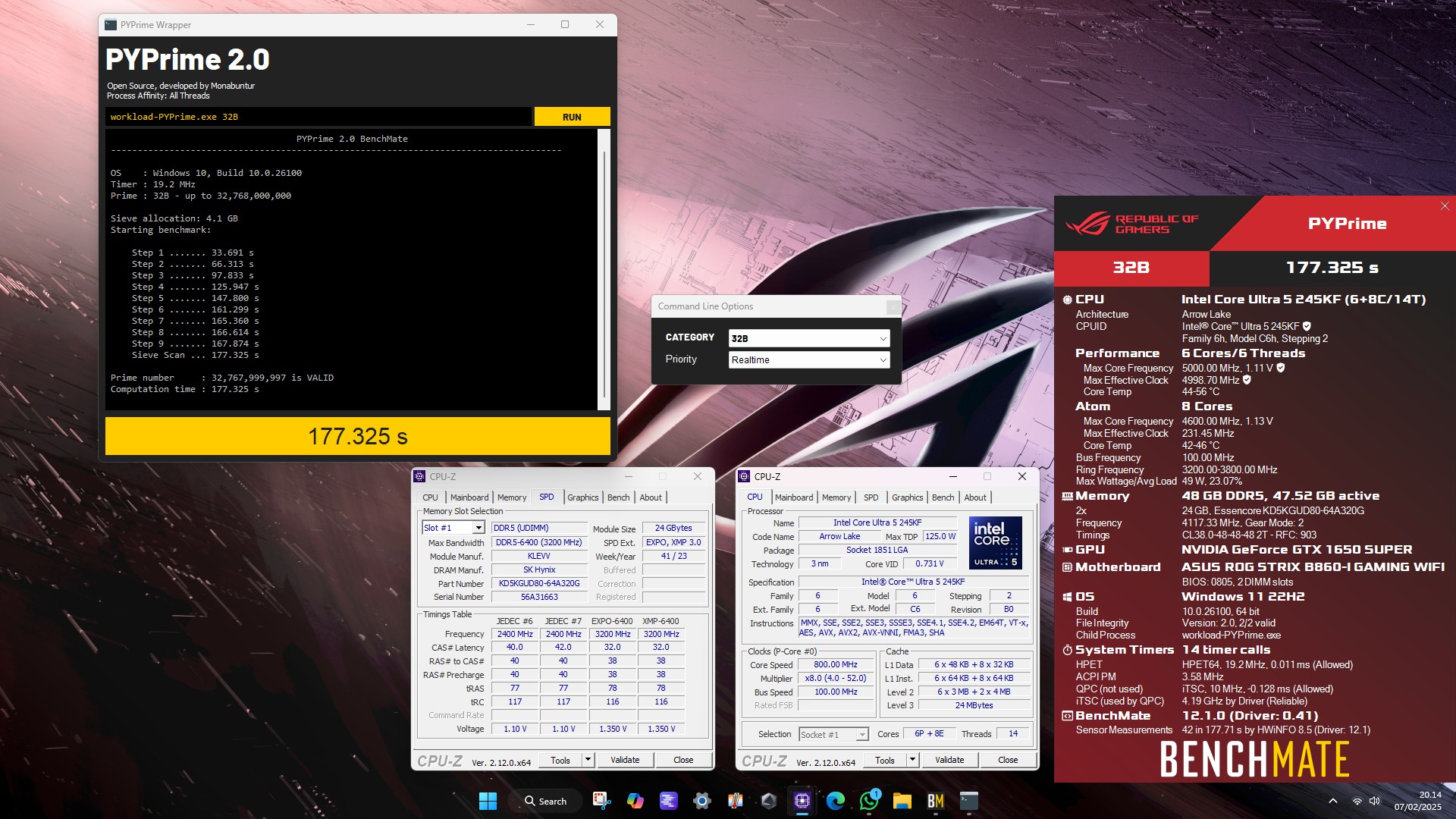Viewport: 1456px width, 819px height.
Task: Click the BenchMate version code icon
Action: pos(1067,716)
